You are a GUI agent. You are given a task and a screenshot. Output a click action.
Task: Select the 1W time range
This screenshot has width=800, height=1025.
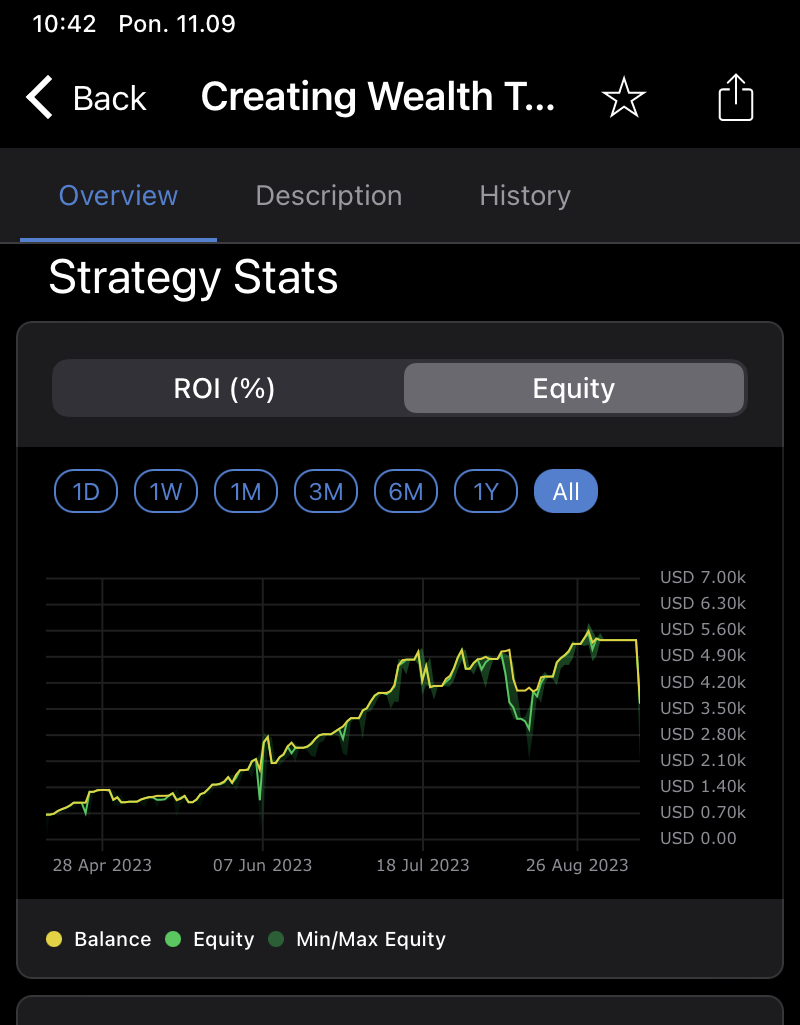click(x=166, y=491)
